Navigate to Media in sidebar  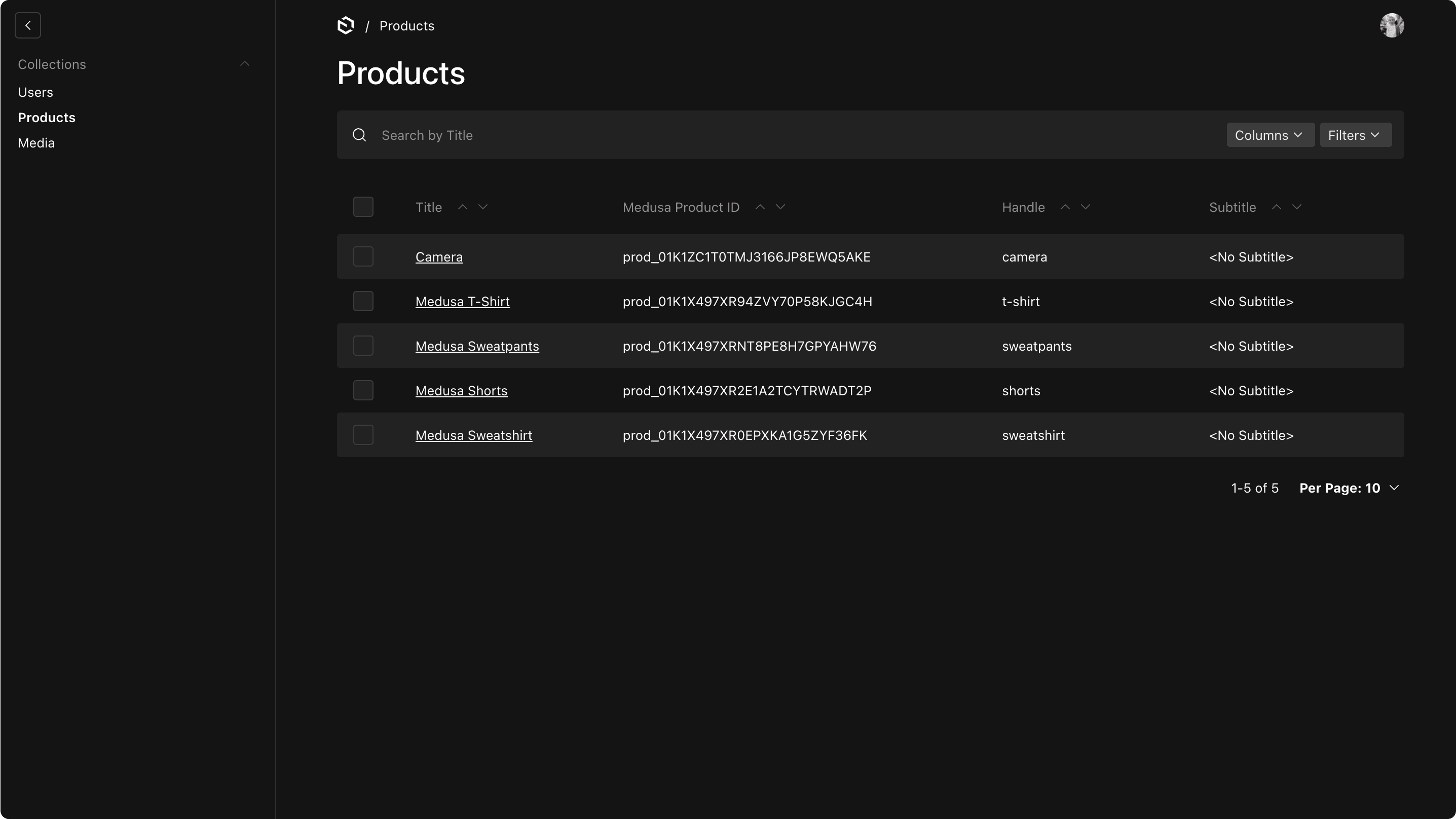click(x=35, y=142)
